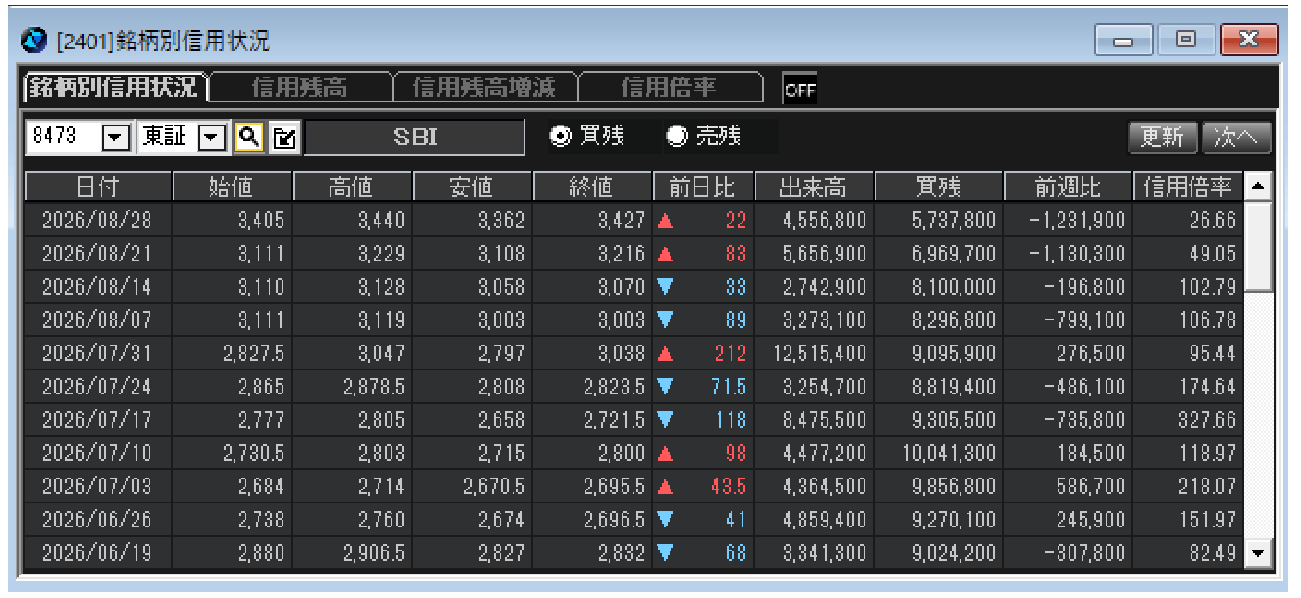Click the high price 2,906.5

point(374,551)
